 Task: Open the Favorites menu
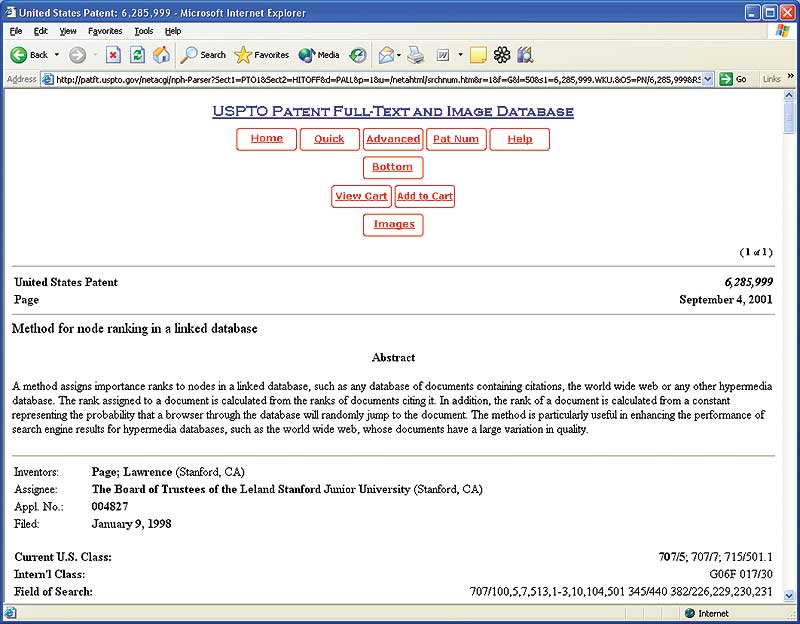point(105,31)
